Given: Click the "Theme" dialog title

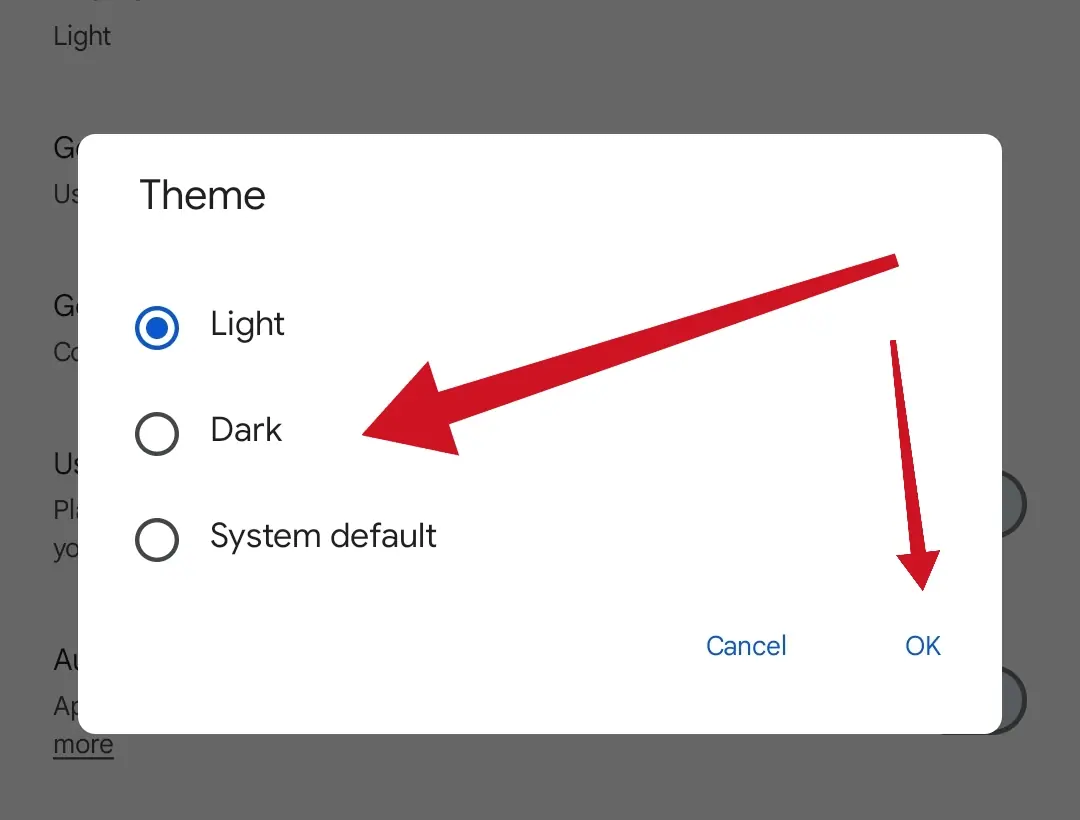Looking at the screenshot, I should point(203,195).
